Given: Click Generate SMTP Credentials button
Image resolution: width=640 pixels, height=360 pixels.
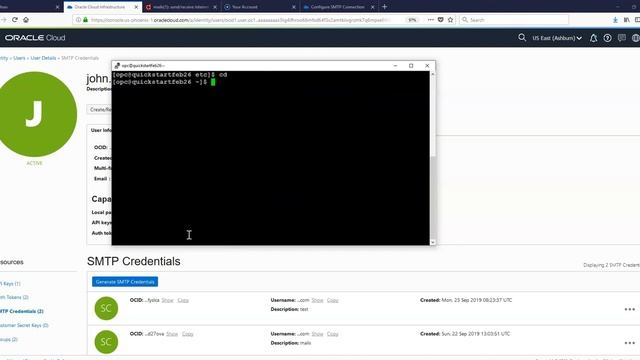Looking at the screenshot, I should click(x=125, y=282).
